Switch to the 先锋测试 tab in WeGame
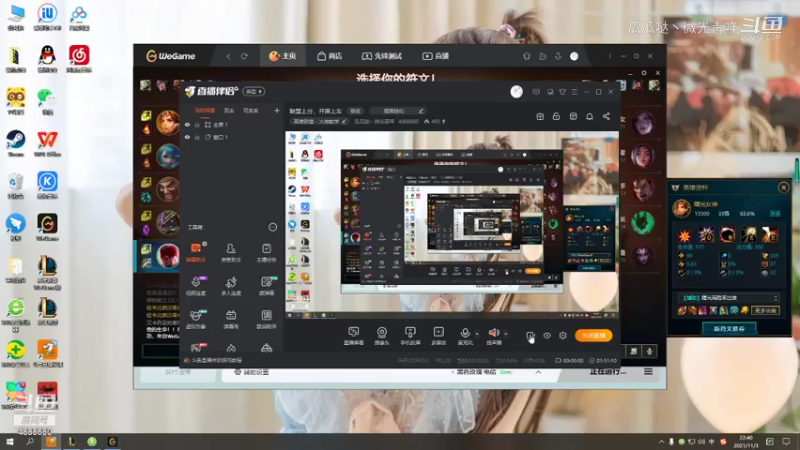 pyautogui.click(x=382, y=56)
